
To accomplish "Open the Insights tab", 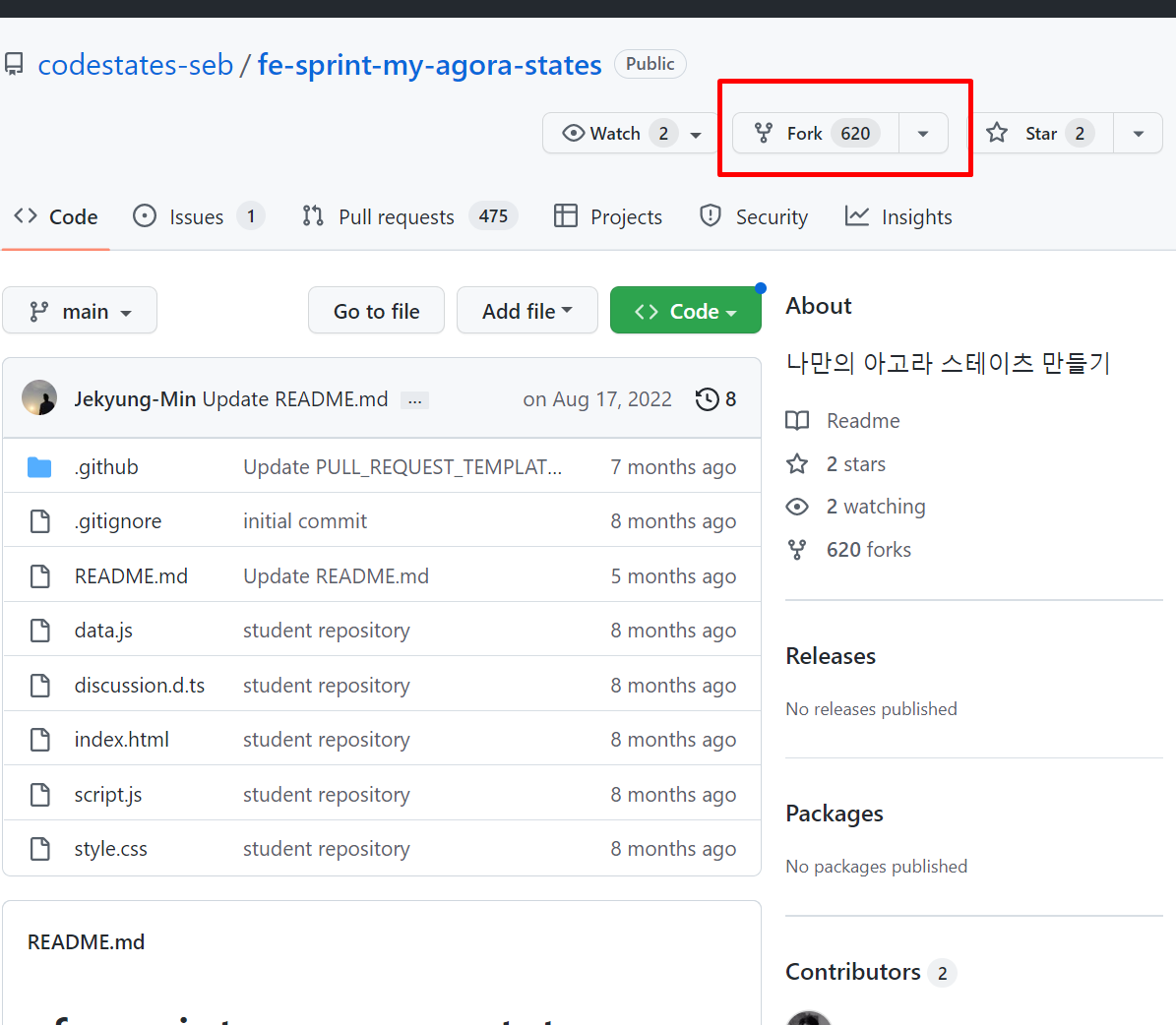I will (897, 216).
